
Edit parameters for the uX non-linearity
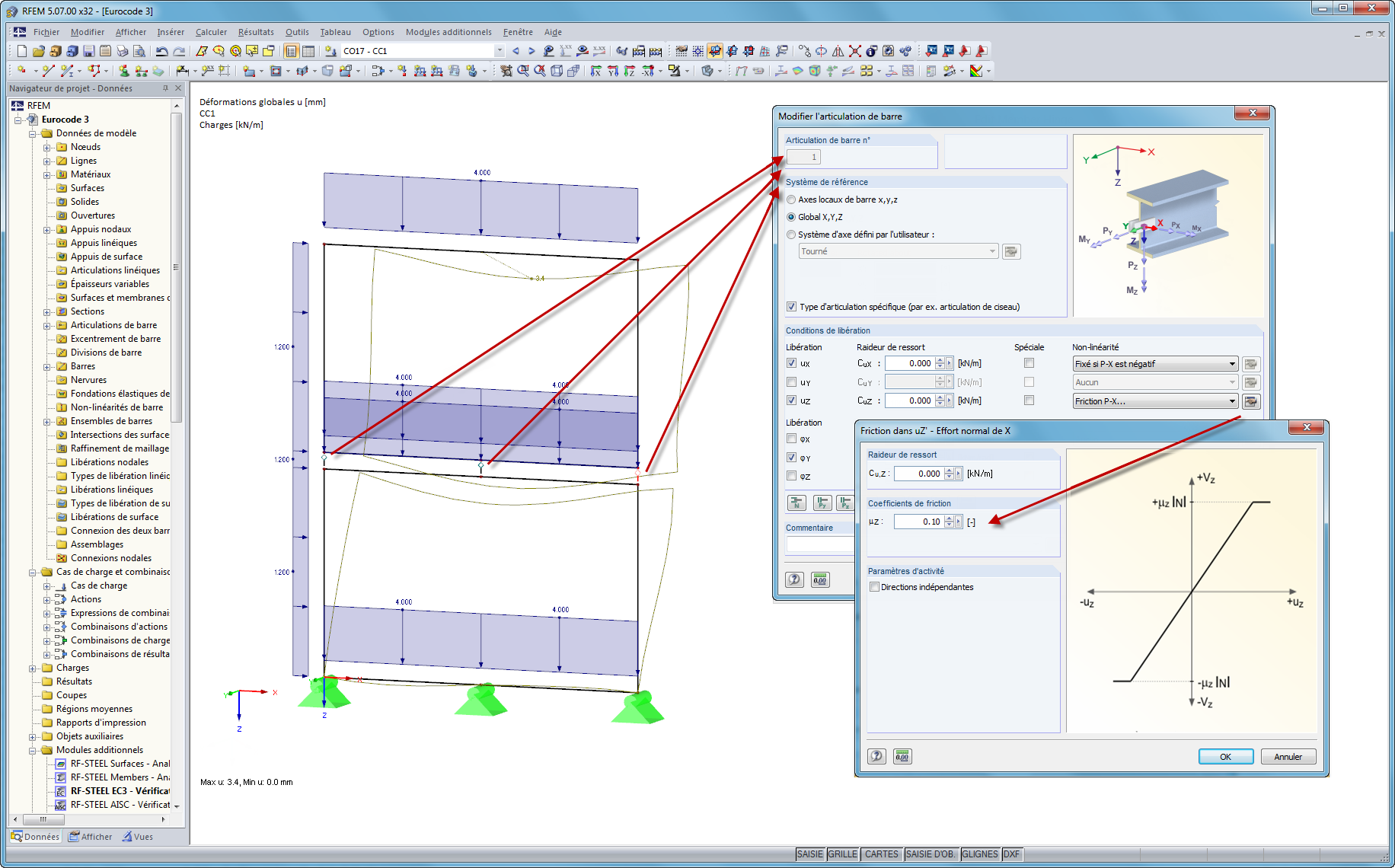[1250, 364]
